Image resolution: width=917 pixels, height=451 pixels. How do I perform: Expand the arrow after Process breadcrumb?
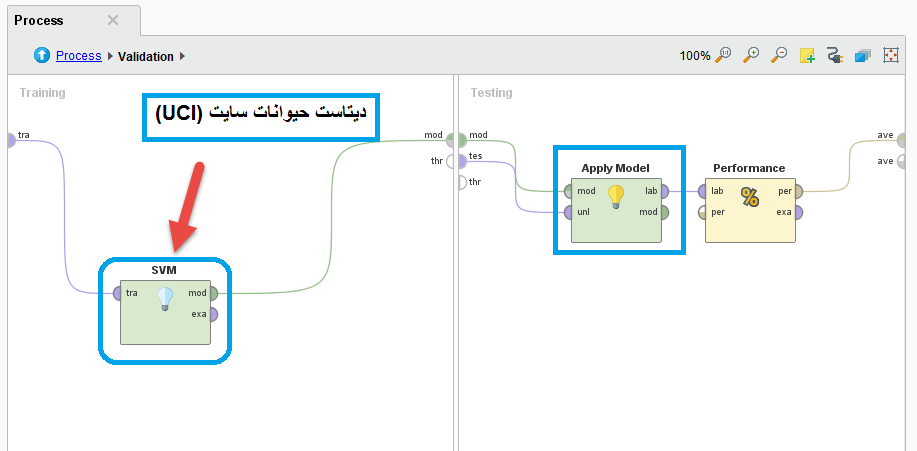coord(110,57)
